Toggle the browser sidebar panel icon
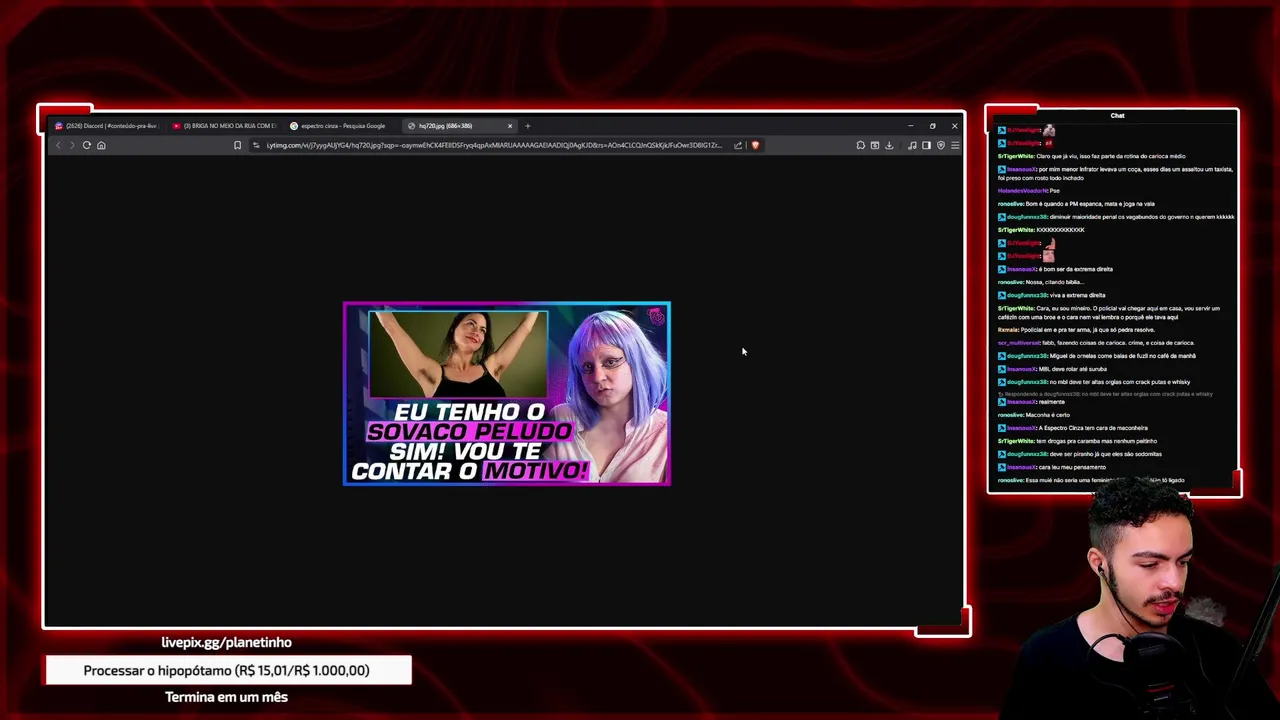Viewport: 1280px width, 720px height. click(x=926, y=145)
